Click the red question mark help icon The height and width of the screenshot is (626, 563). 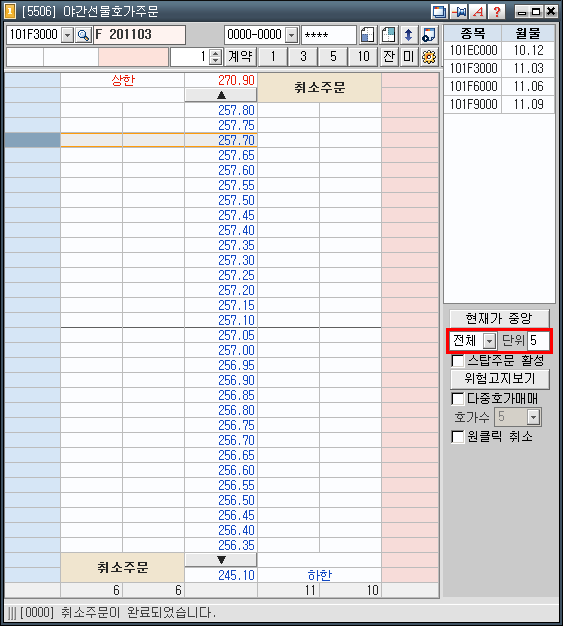pos(496,12)
